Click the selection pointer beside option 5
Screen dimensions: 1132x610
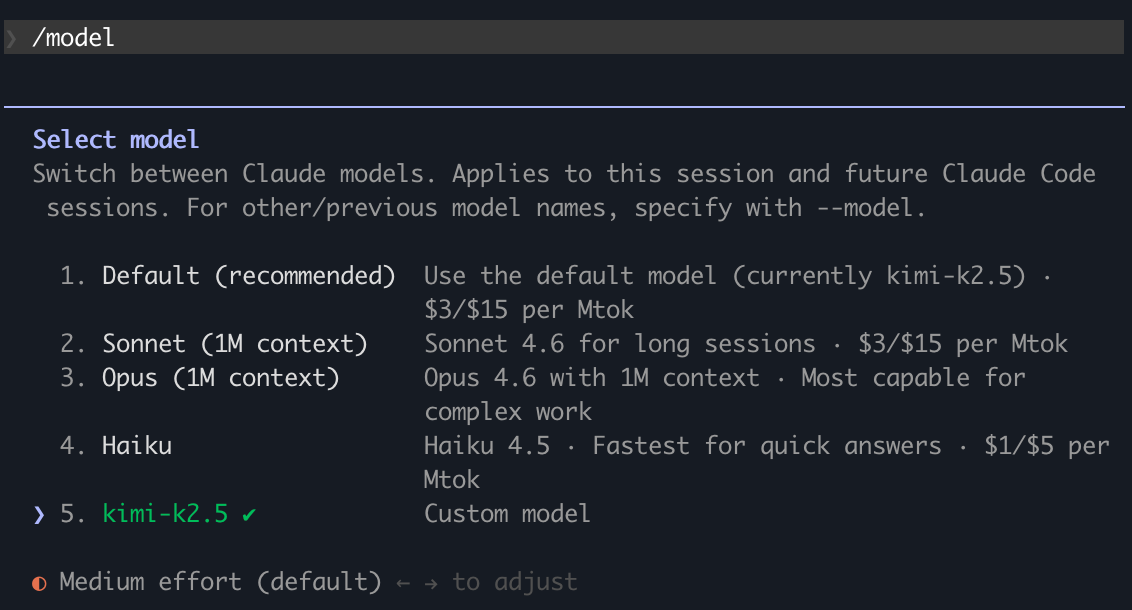39,514
